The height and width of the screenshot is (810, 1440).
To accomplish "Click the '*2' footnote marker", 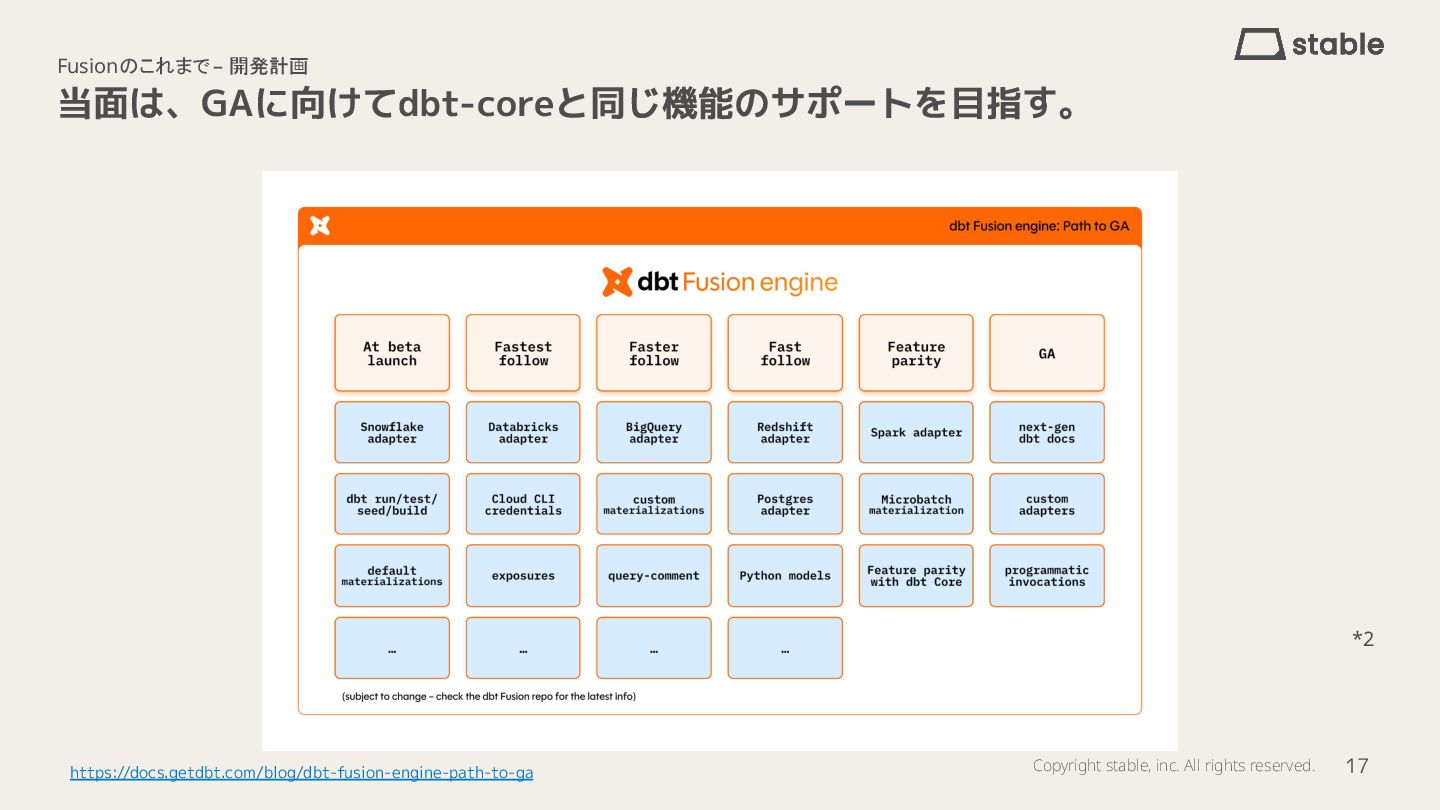I will [1363, 639].
